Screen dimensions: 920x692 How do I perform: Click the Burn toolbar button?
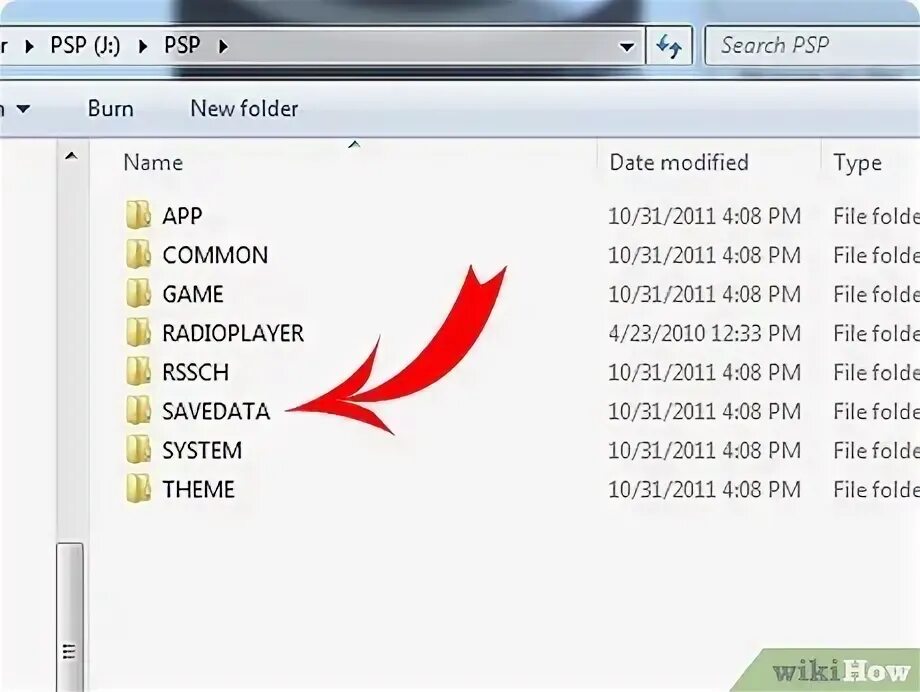point(110,109)
